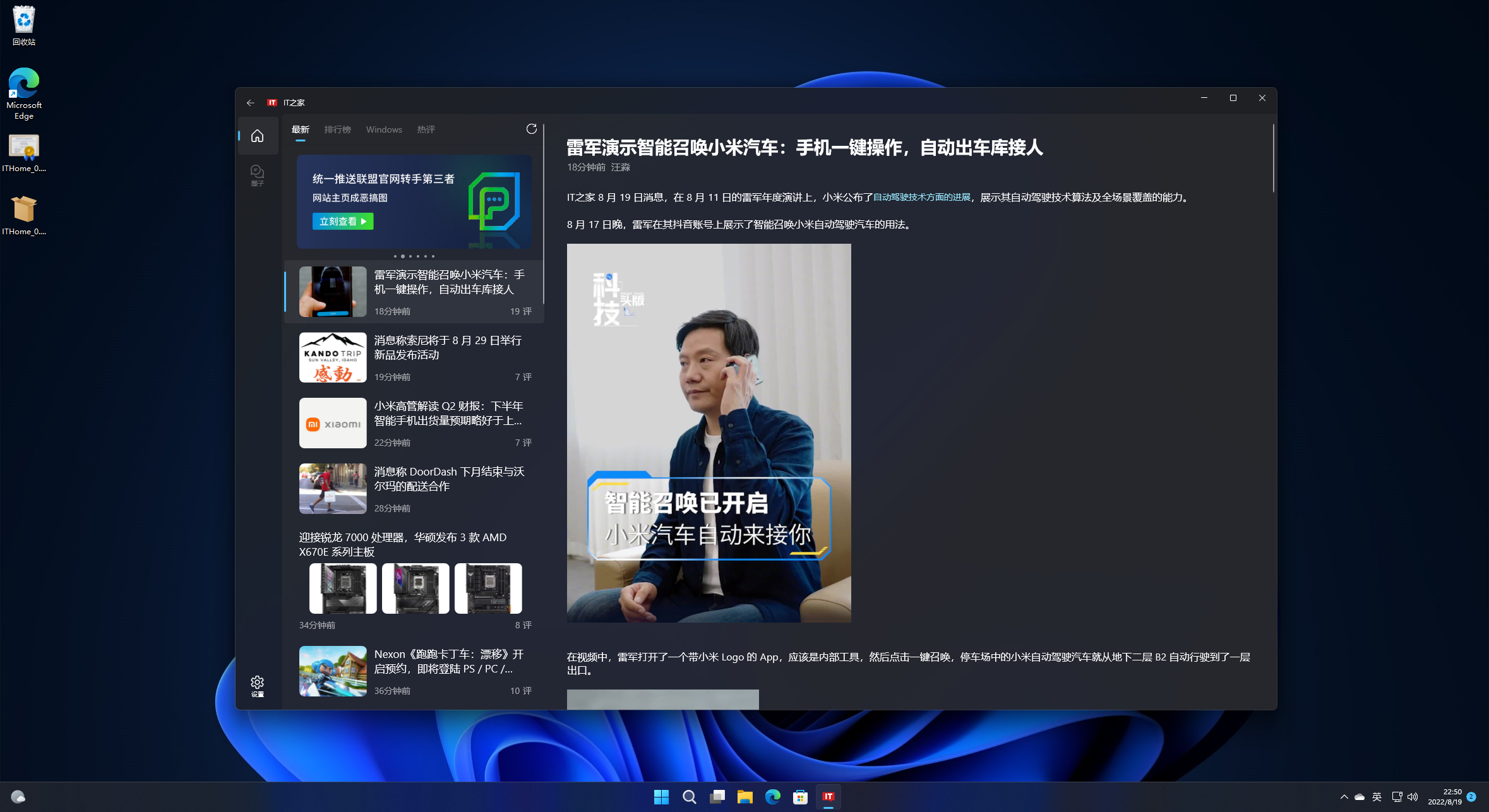Screen dimensions: 1489x812
Task: Select the ITHome package file on desktop
Action: click(24, 215)
